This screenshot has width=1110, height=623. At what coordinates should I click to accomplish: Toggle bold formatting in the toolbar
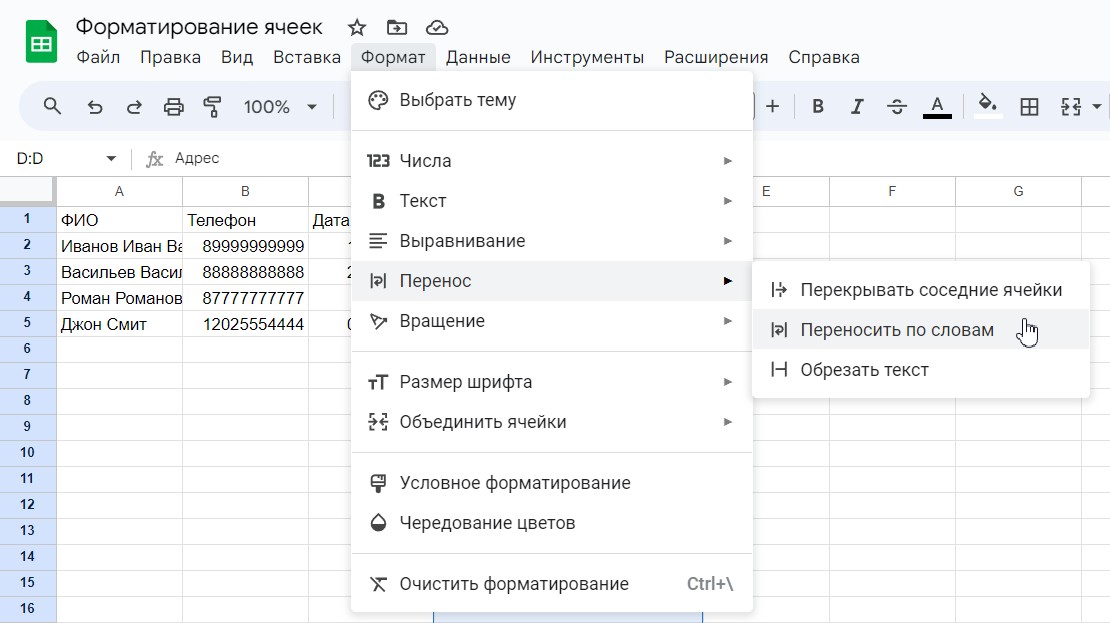pos(818,106)
